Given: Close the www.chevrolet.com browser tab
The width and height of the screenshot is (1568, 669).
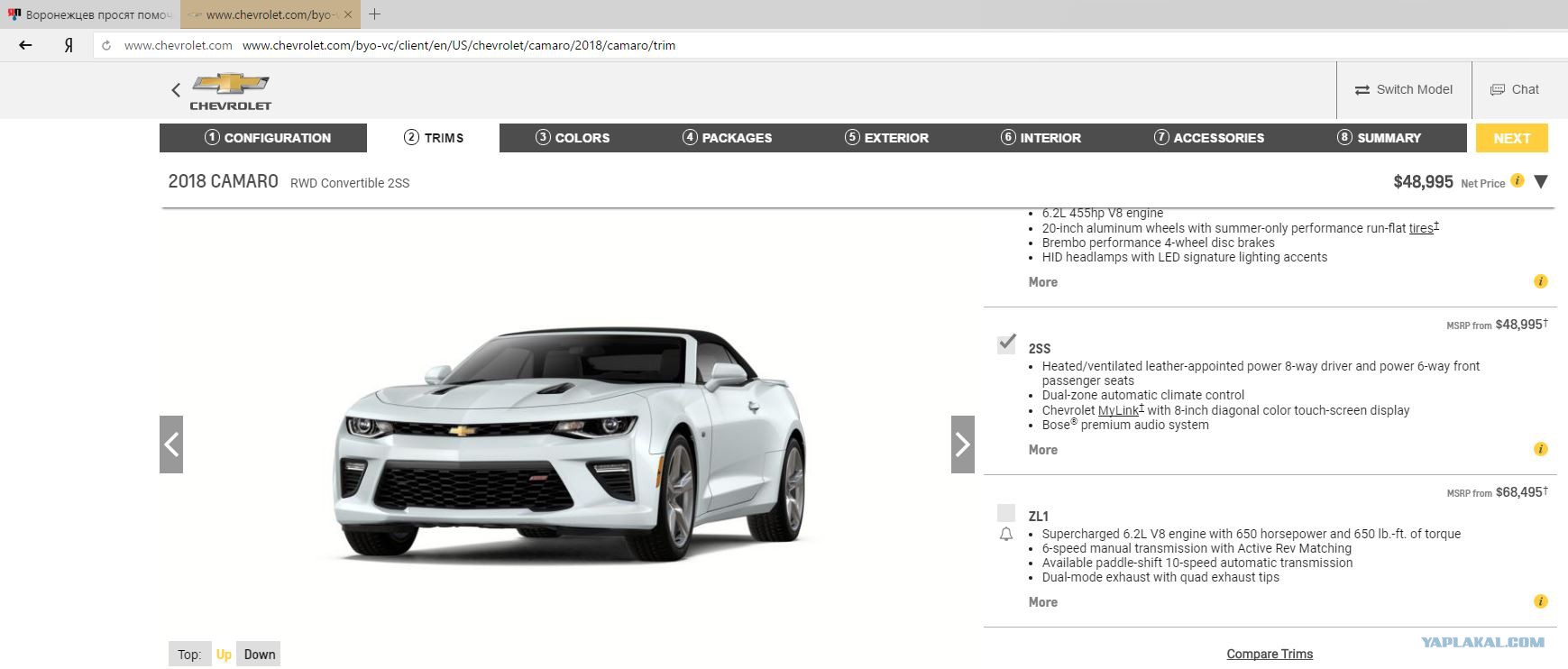Looking at the screenshot, I should point(348,14).
